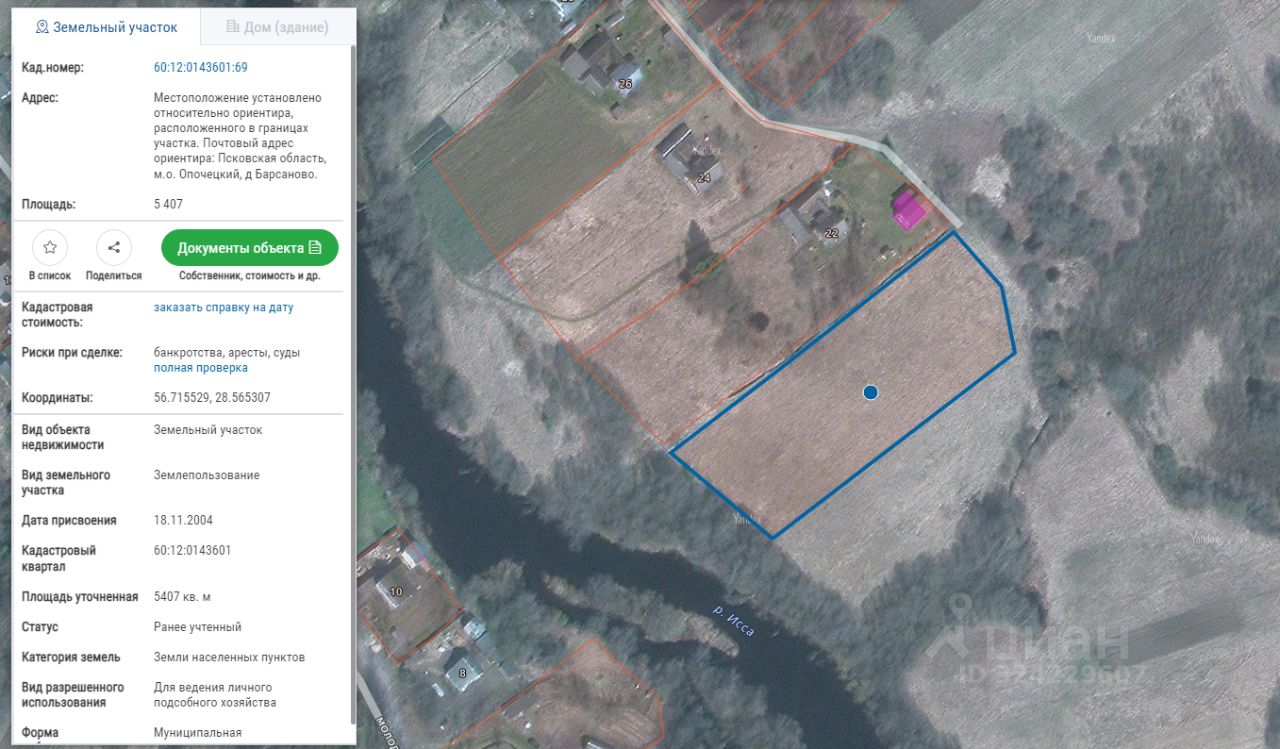The width and height of the screenshot is (1280, 749).
Task: Click 'полная проверка' link
Action: tap(201, 368)
